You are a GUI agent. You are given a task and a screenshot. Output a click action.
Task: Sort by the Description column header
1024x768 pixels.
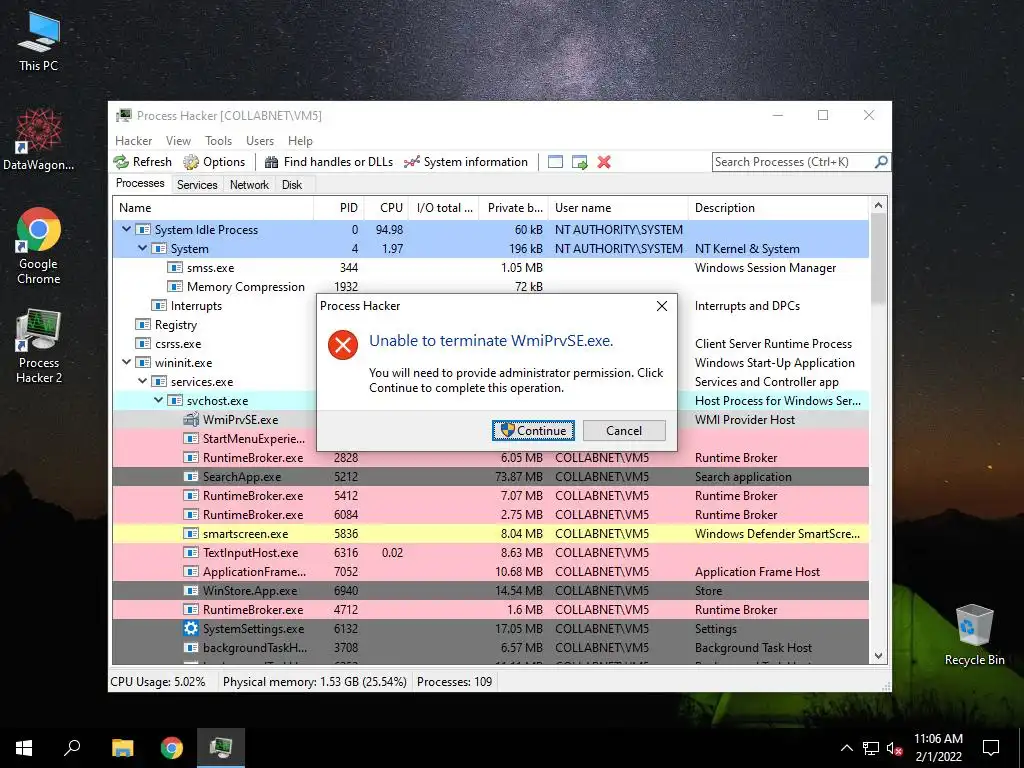(778, 208)
